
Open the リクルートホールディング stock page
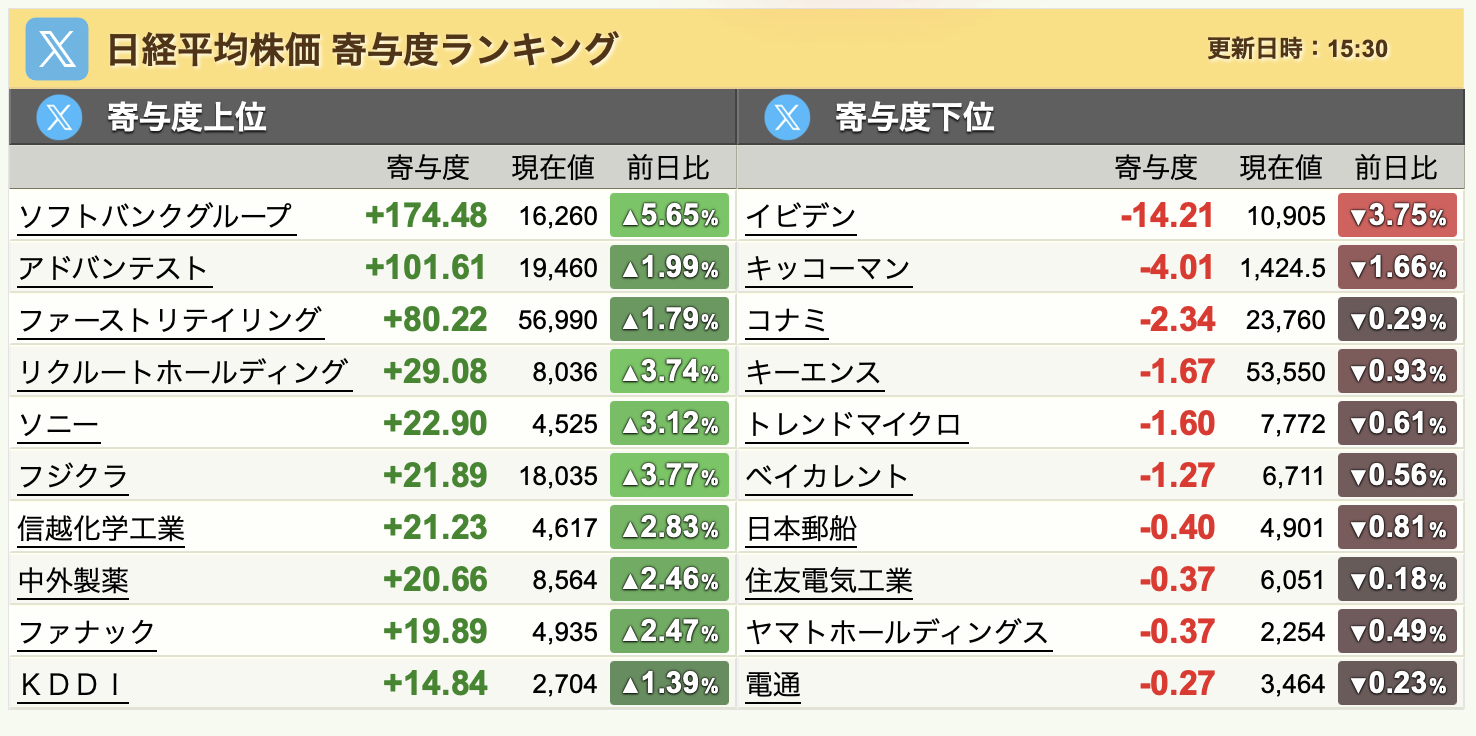(x=184, y=372)
